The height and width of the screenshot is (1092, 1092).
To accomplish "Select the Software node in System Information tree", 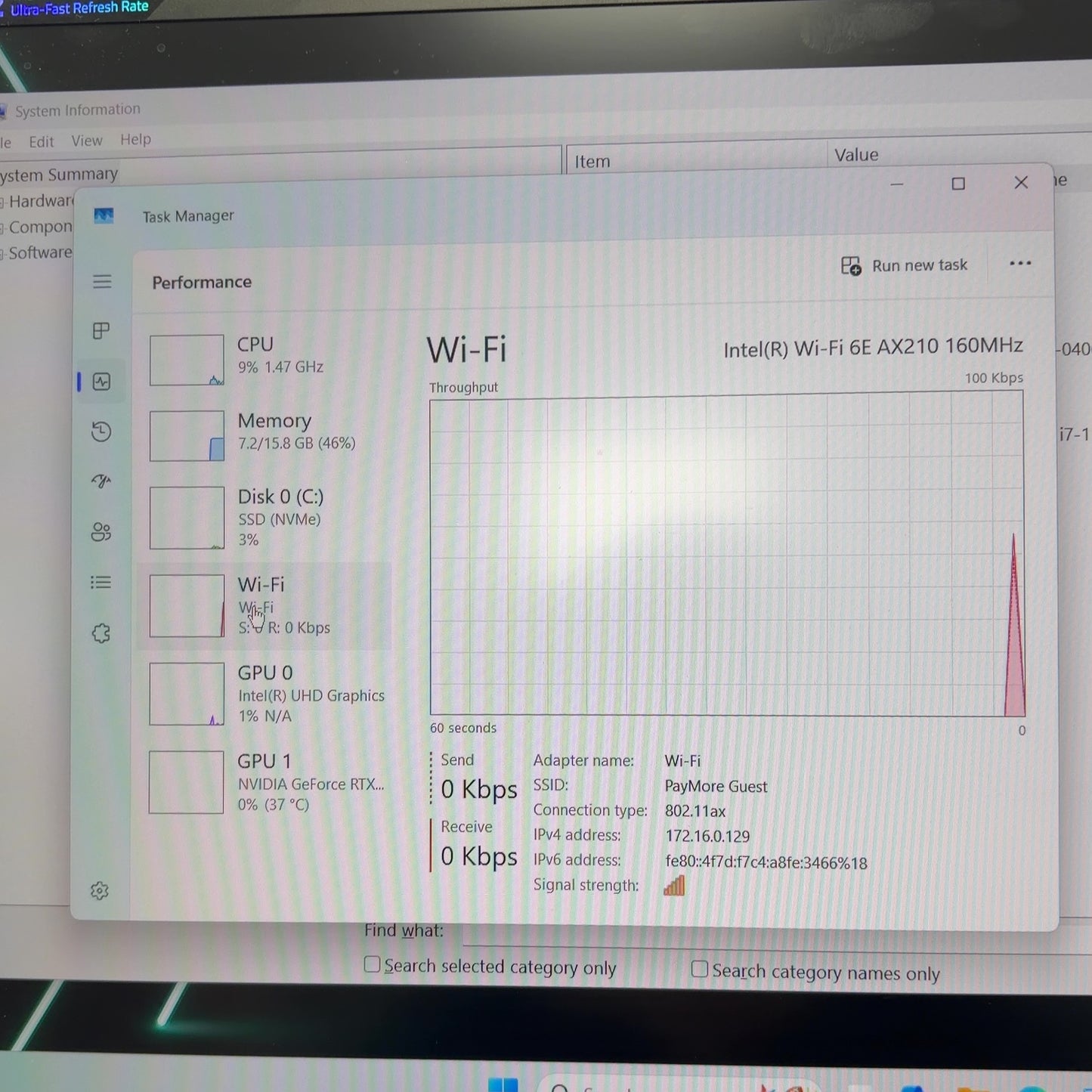I will pyautogui.click(x=40, y=252).
